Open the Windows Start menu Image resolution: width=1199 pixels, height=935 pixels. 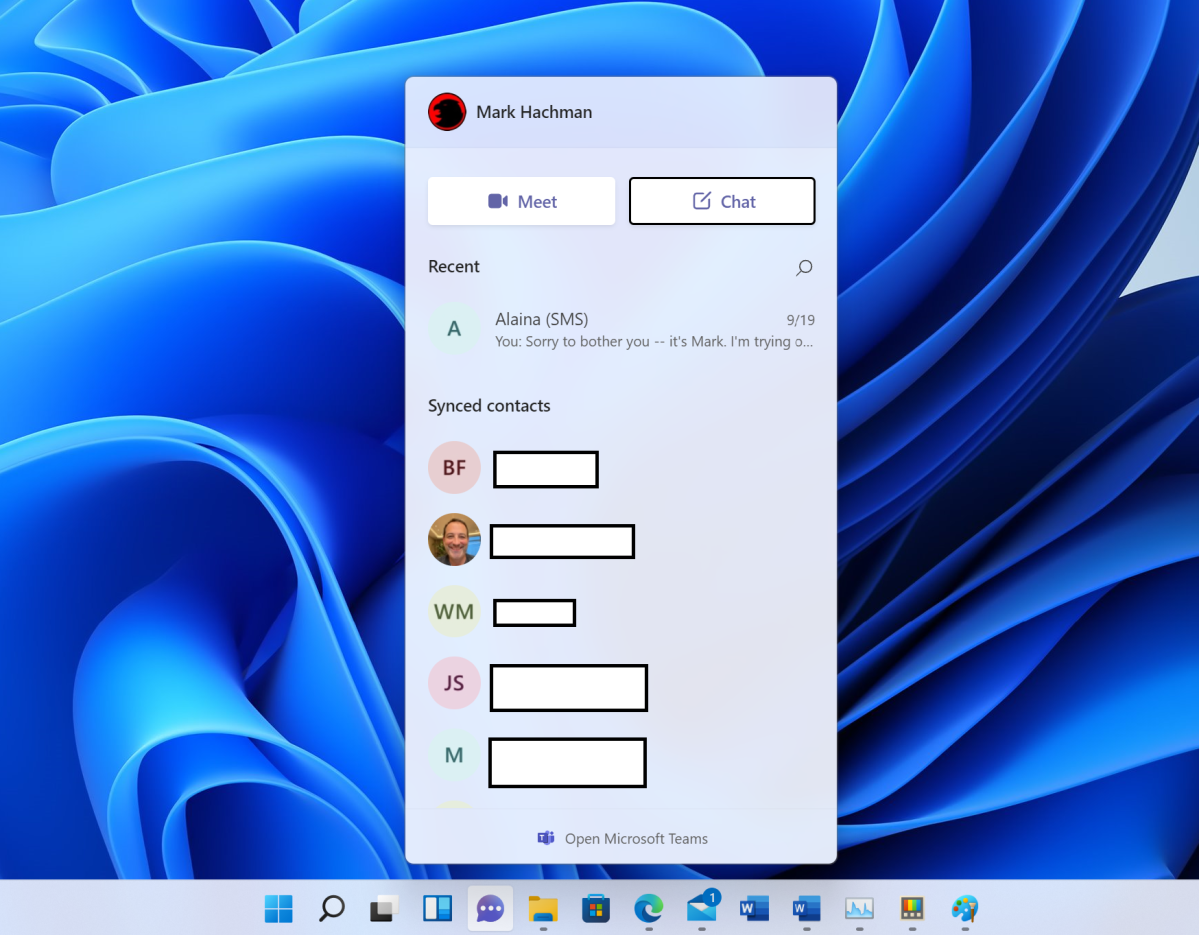[x=278, y=908]
